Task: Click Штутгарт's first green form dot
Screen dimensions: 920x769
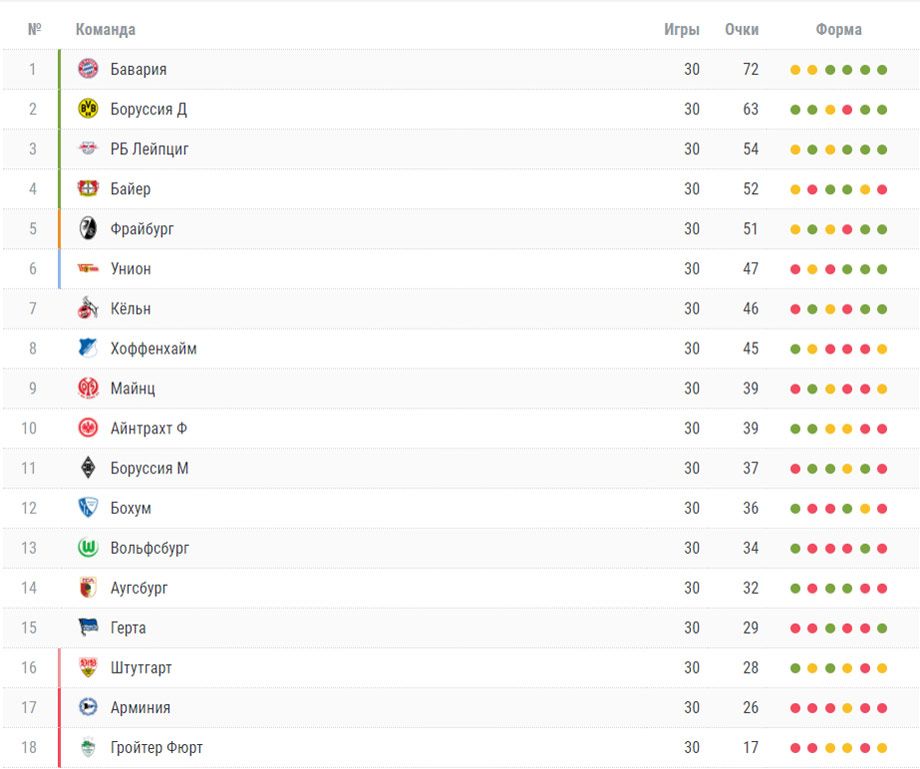Action: point(795,668)
